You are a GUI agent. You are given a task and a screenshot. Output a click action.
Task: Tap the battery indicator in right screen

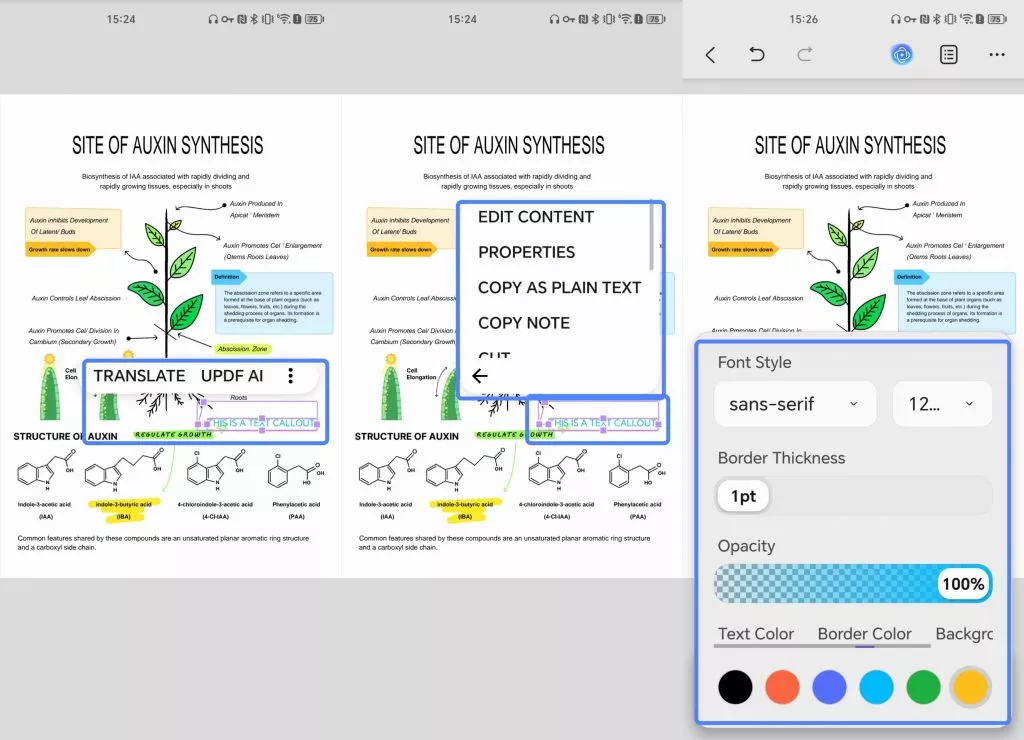click(x=997, y=19)
